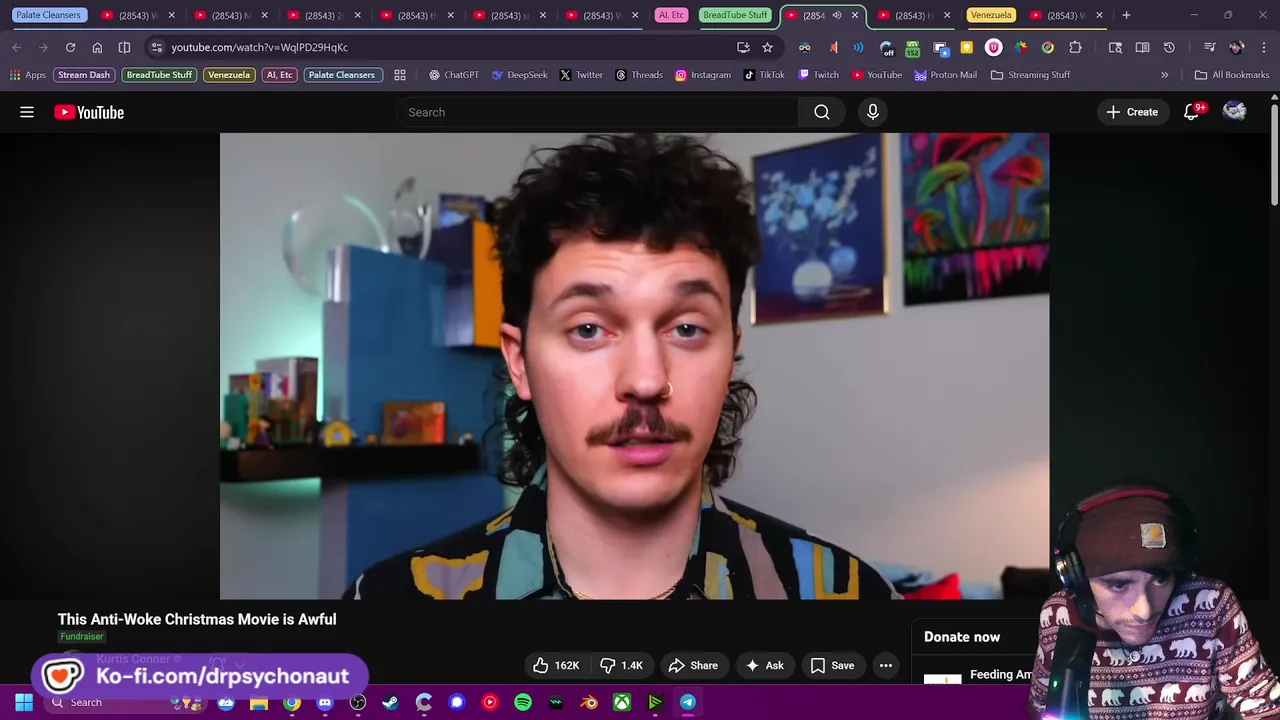The image size is (1280, 720).
Task: Bookmark this page with the star
Action: (767, 47)
